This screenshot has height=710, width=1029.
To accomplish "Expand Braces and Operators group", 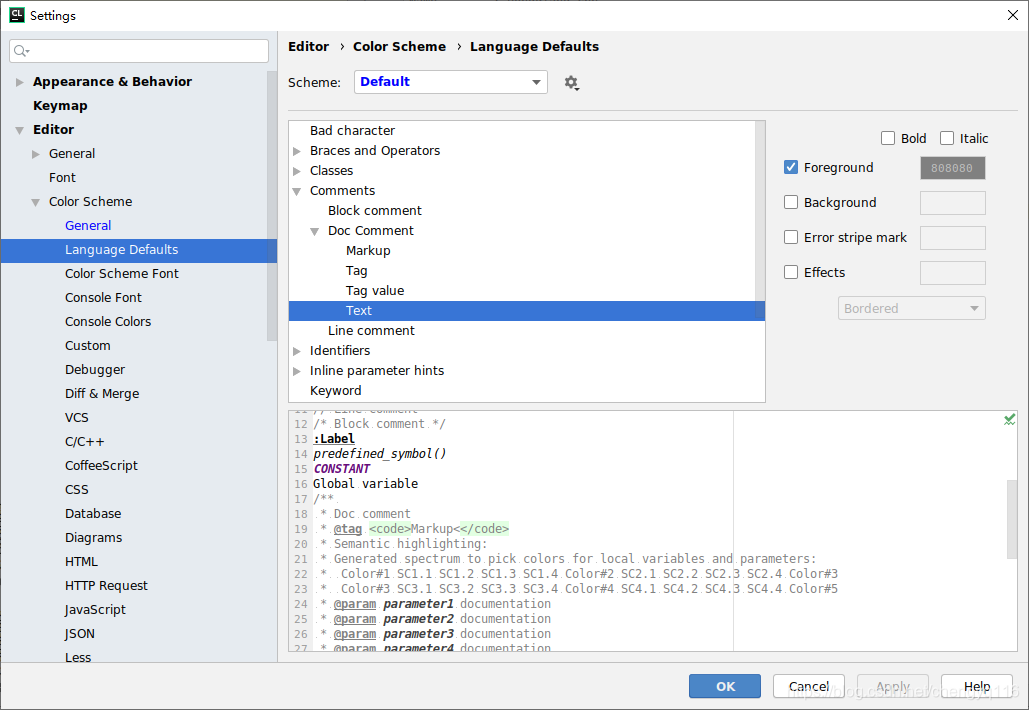I will click(297, 151).
